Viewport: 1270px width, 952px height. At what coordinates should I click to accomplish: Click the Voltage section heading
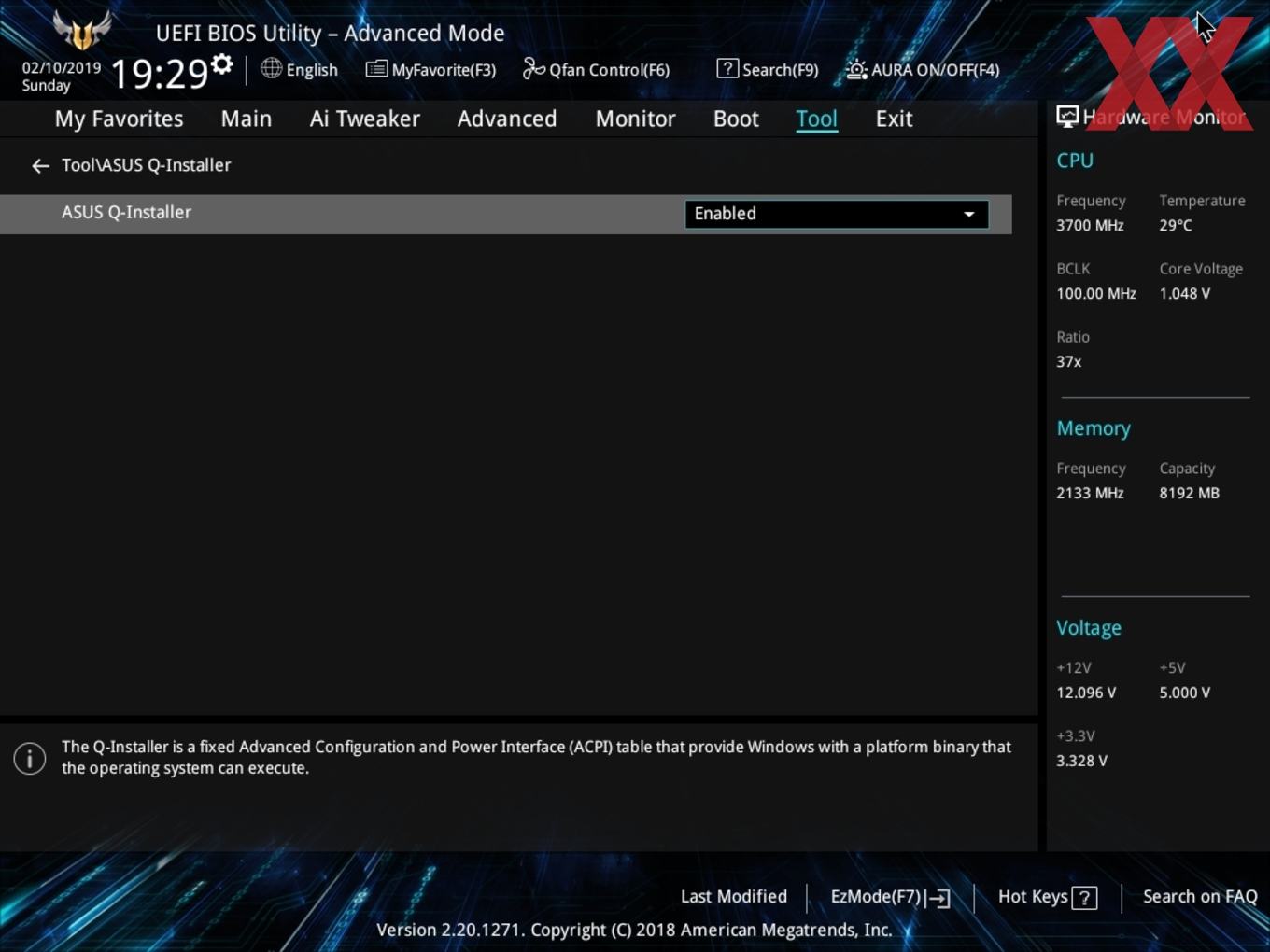[1089, 628]
